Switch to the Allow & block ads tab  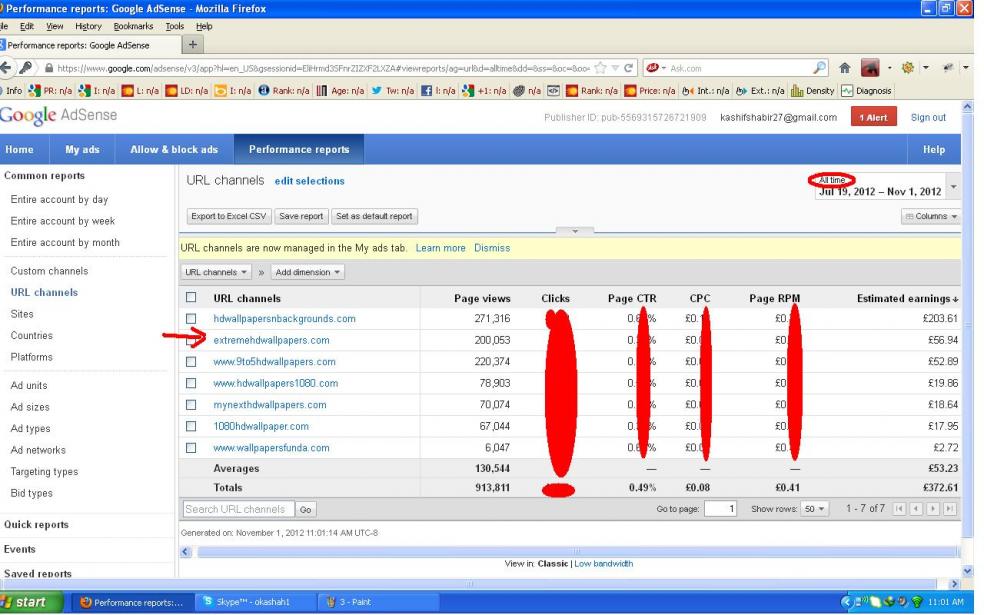(x=174, y=149)
